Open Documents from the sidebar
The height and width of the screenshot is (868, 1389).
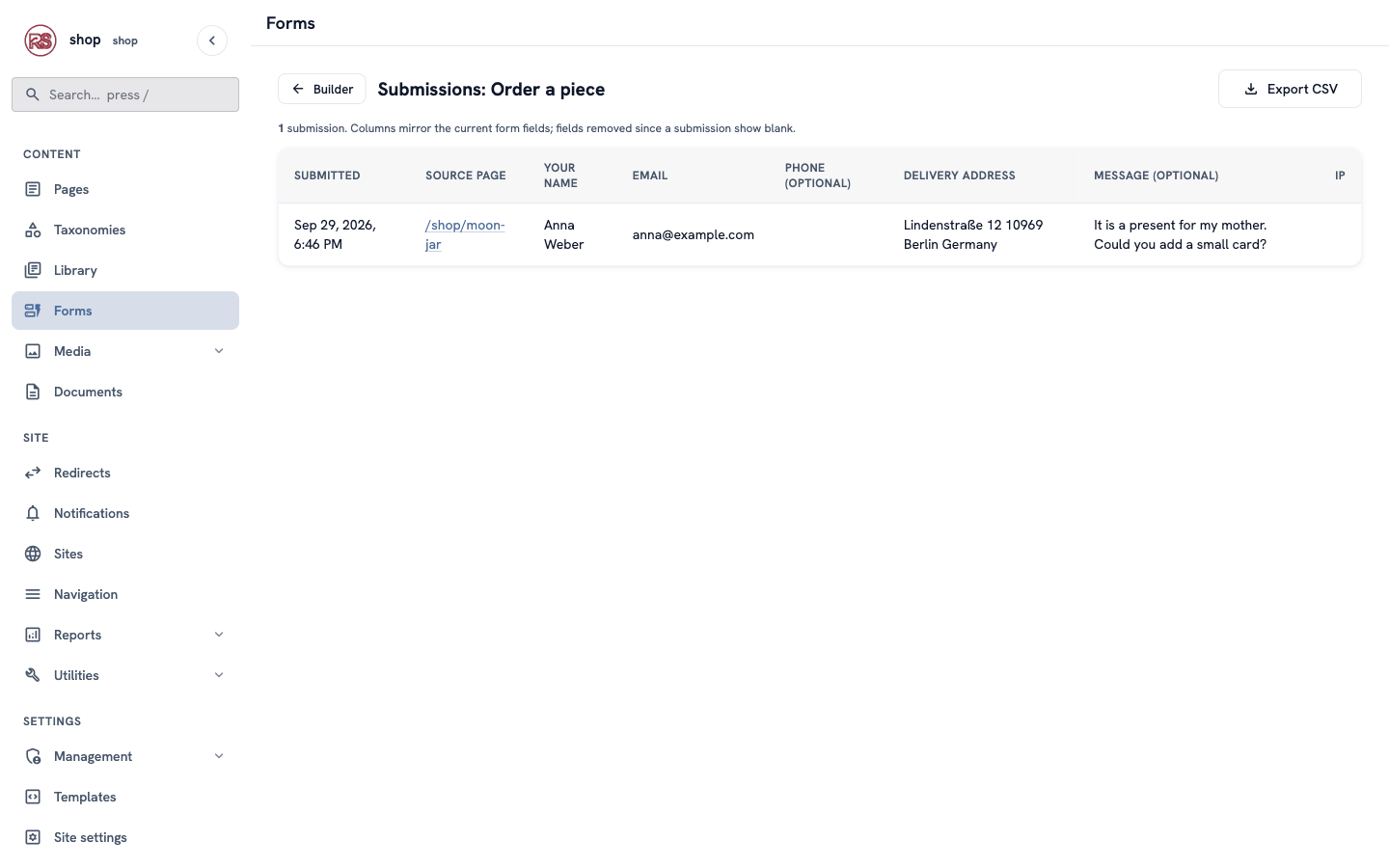coord(125,392)
